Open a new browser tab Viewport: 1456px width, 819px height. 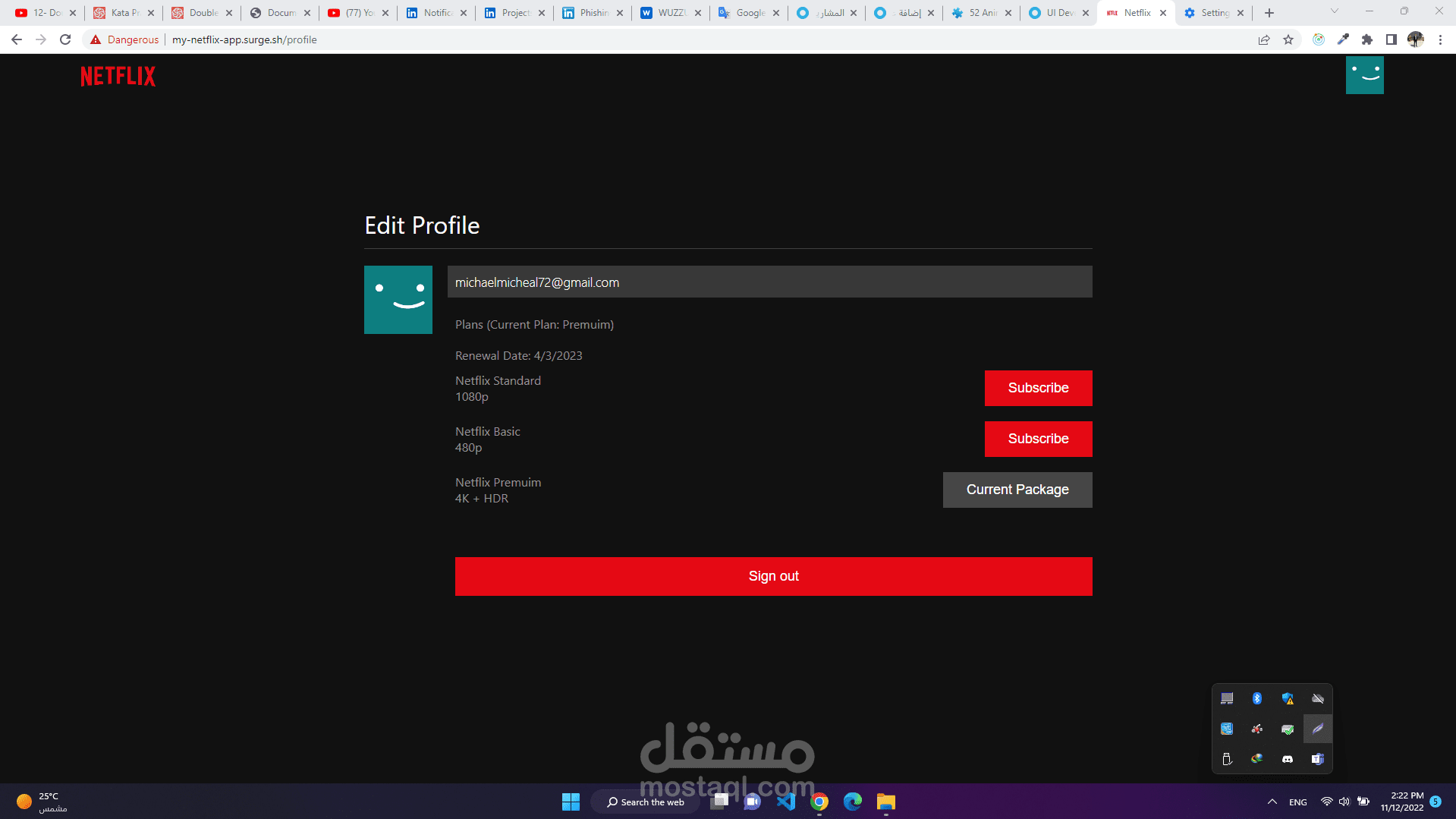(x=1269, y=13)
